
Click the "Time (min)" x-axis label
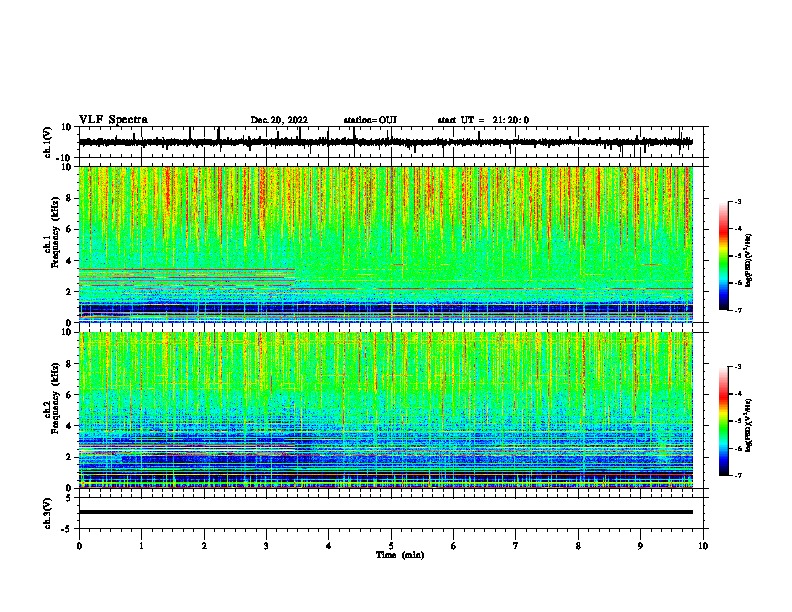[x=400, y=555]
